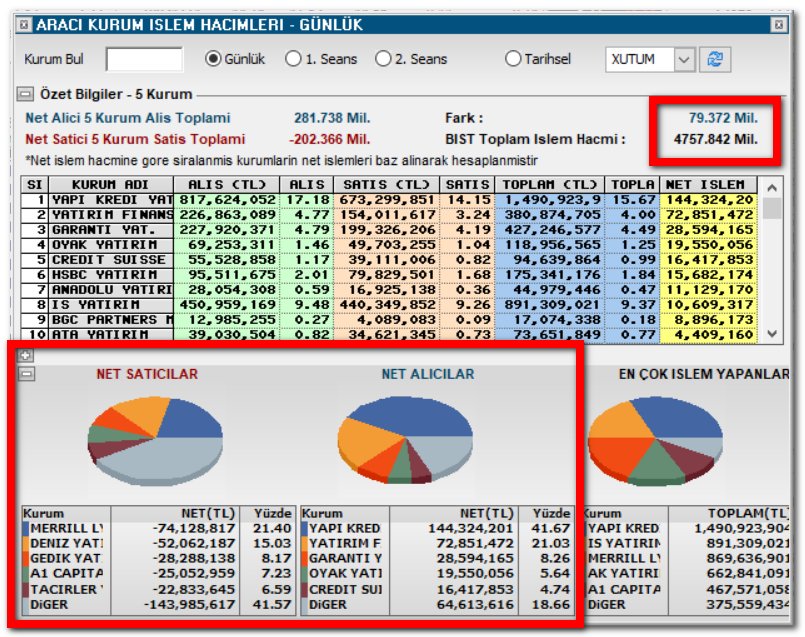The height and width of the screenshot is (637, 805).
Task: Select IS YATIRIM row in main table
Action: click(x=389, y=305)
